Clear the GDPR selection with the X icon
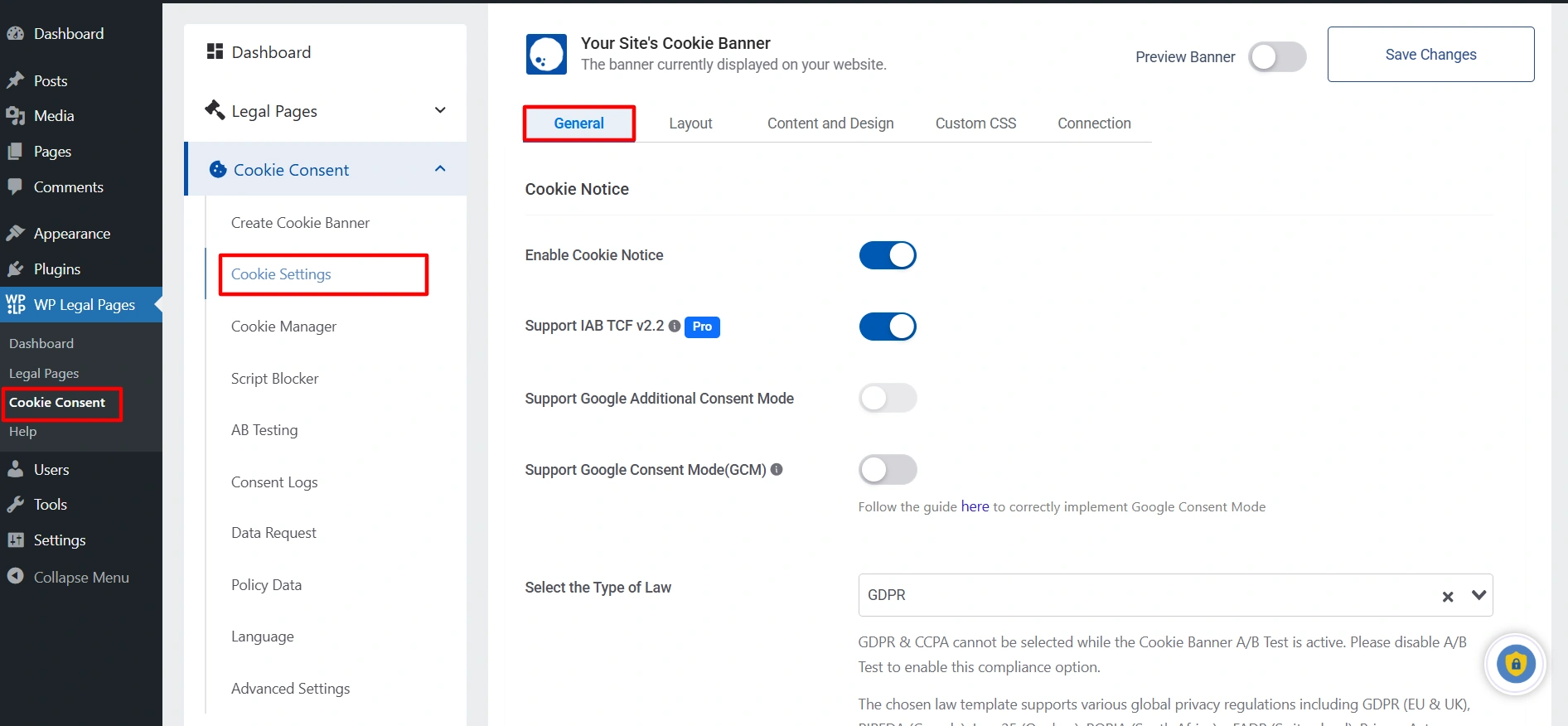Screen dimensions: 1568x726 pyautogui.click(x=1448, y=597)
